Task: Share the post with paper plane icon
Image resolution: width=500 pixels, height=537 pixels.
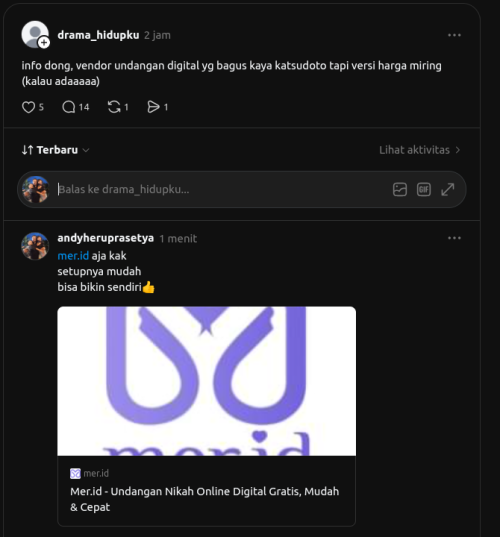Action: pos(153,107)
